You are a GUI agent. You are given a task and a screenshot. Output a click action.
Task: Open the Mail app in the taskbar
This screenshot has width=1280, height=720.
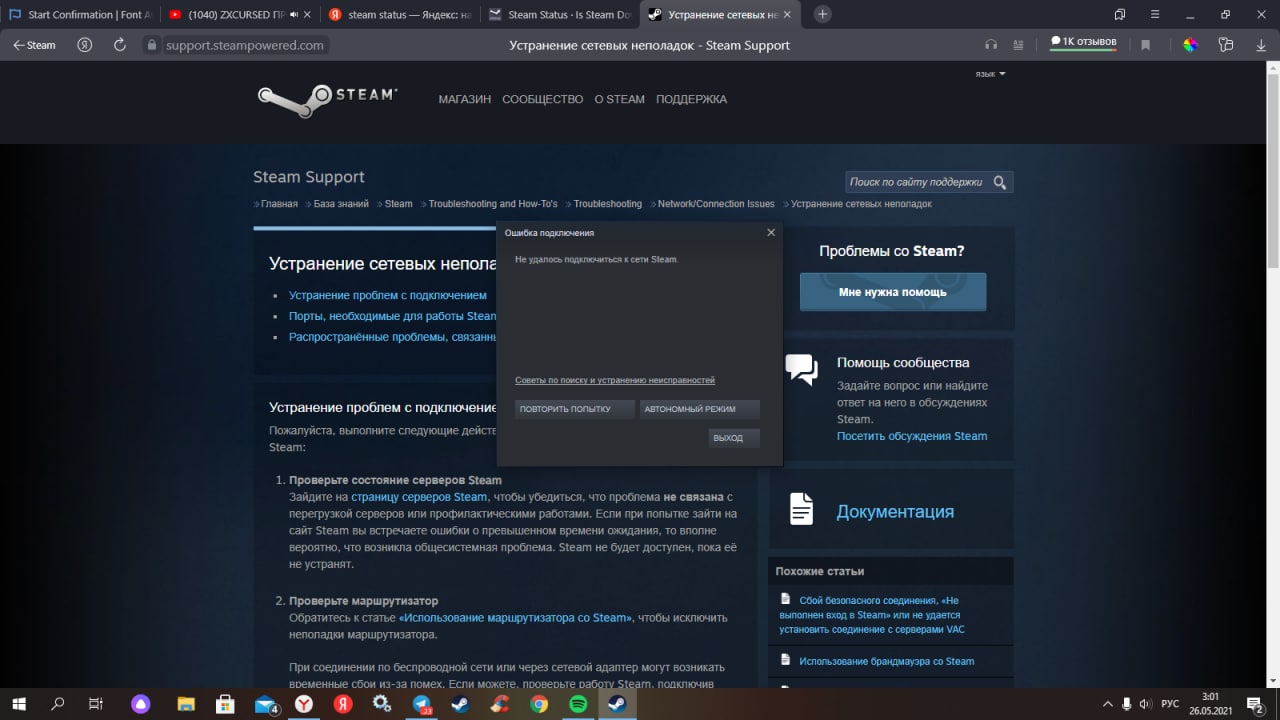click(265, 704)
